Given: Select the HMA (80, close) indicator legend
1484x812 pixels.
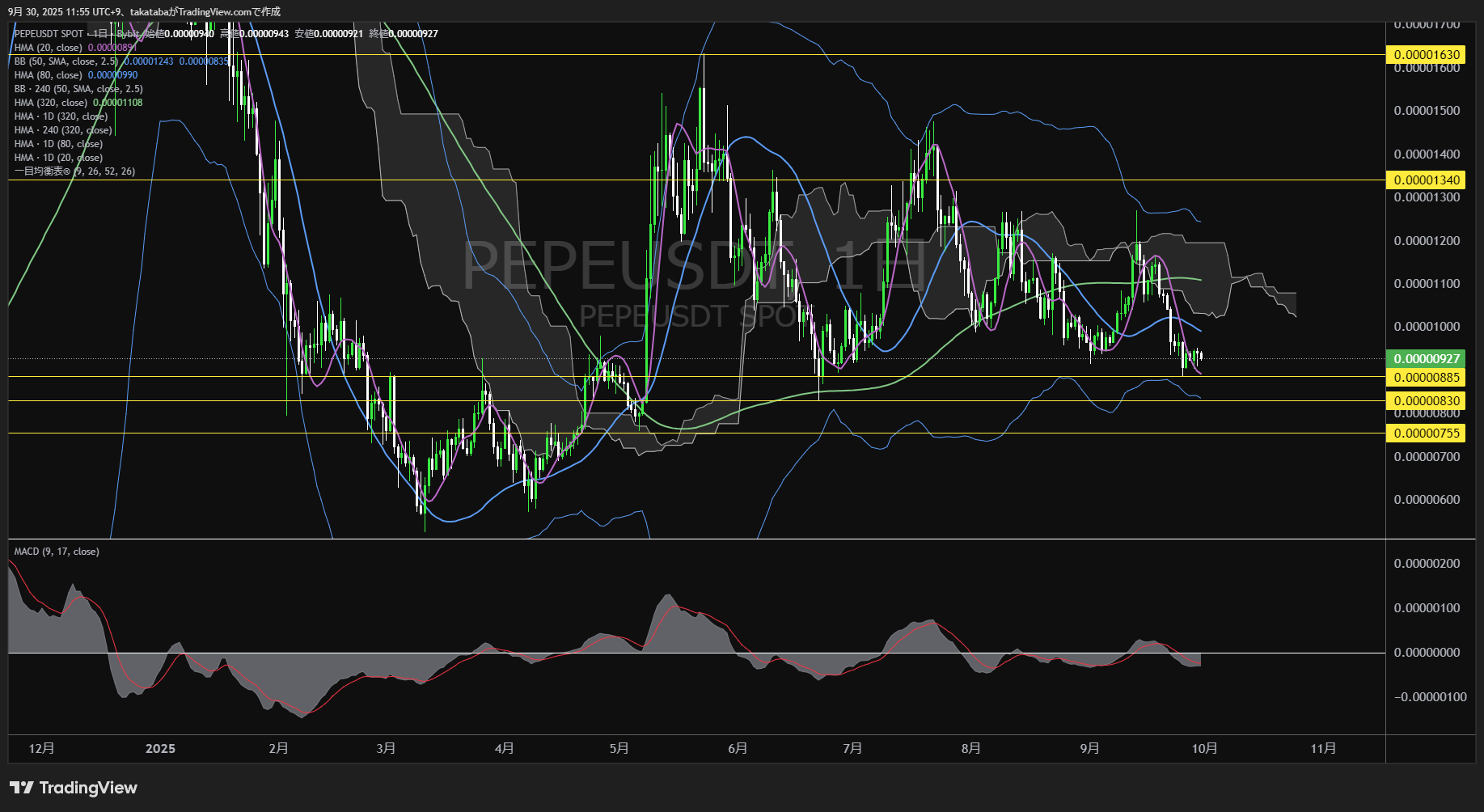Looking at the screenshot, I should pyautogui.click(x=48, y=75).
